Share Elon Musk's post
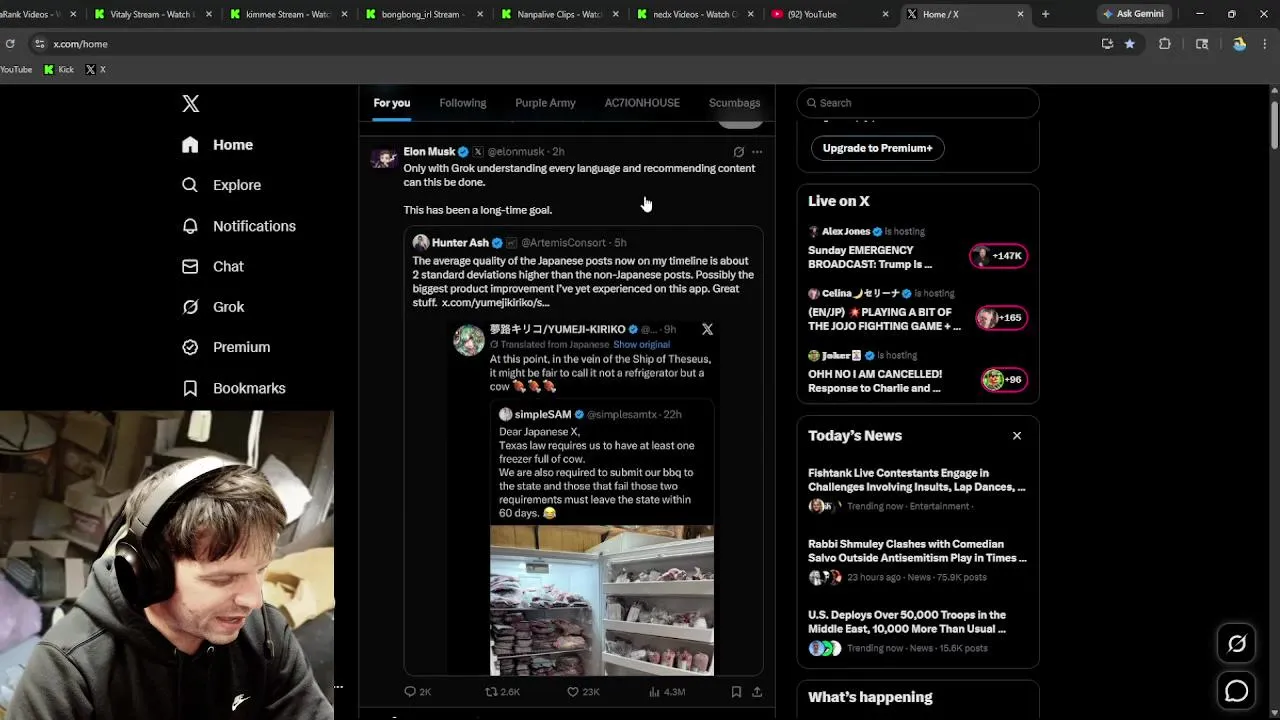 (757, 691)
